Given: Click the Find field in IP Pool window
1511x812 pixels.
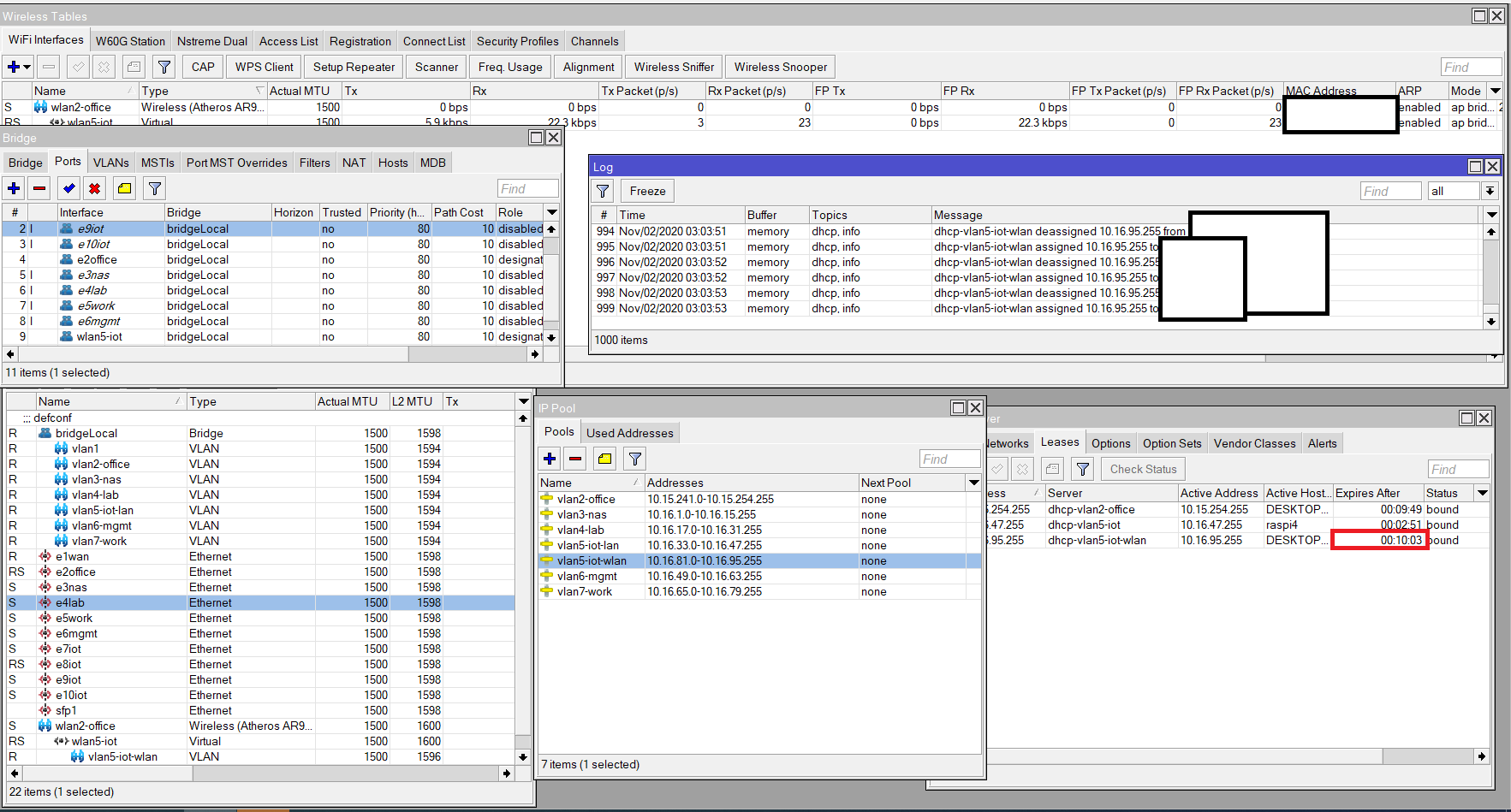Looking at the screenshot, I should coord(949,459).
